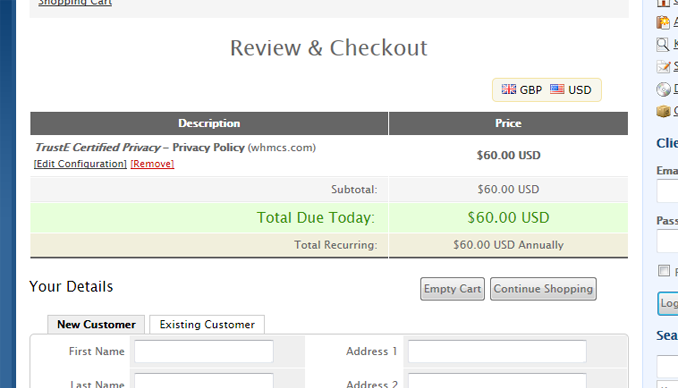This screenshot has width=678, height=388.
Task: Click into the Last Name field
Action: pyautogui.click(x=204, y=381)
